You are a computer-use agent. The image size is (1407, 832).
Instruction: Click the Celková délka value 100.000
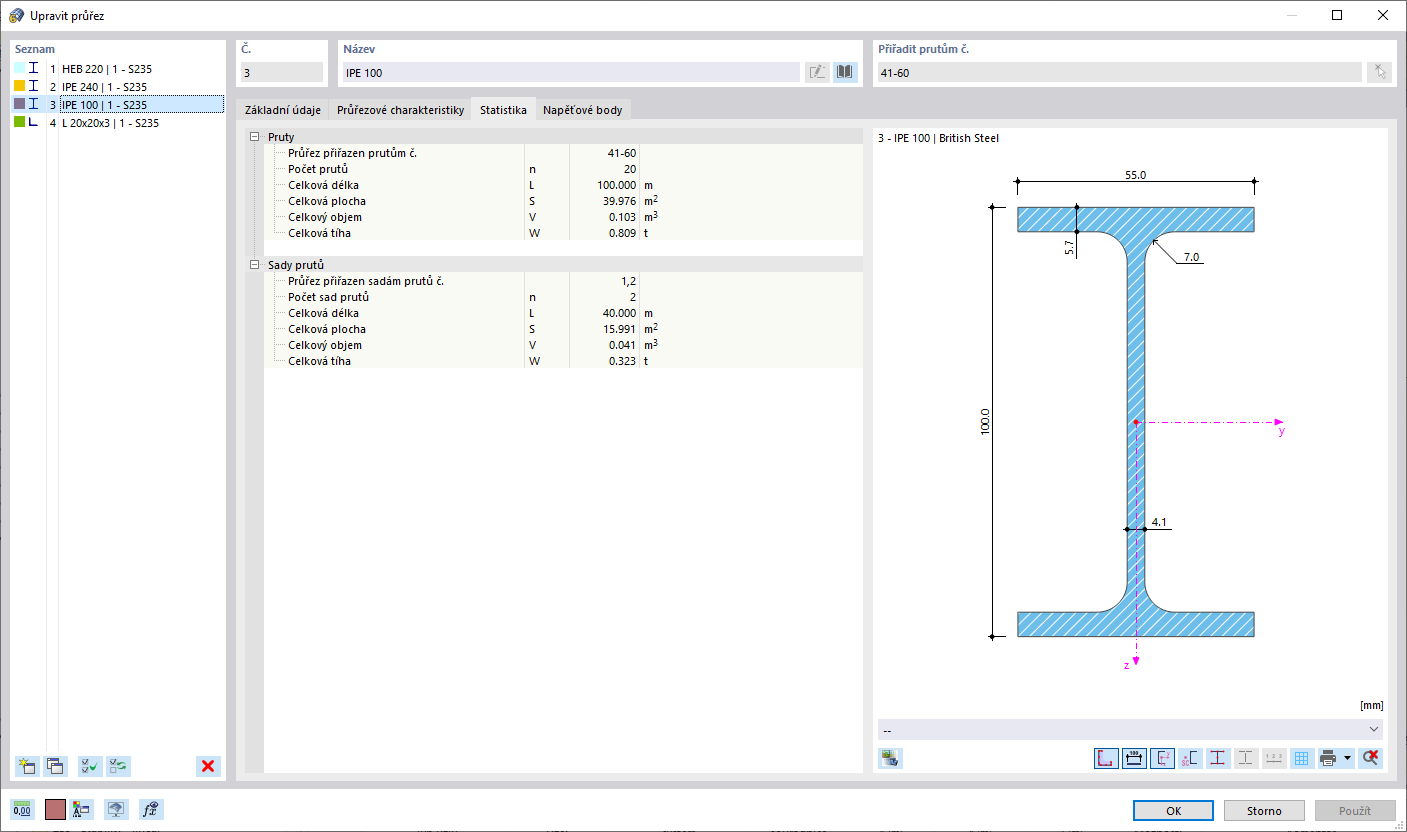[615, 185]
